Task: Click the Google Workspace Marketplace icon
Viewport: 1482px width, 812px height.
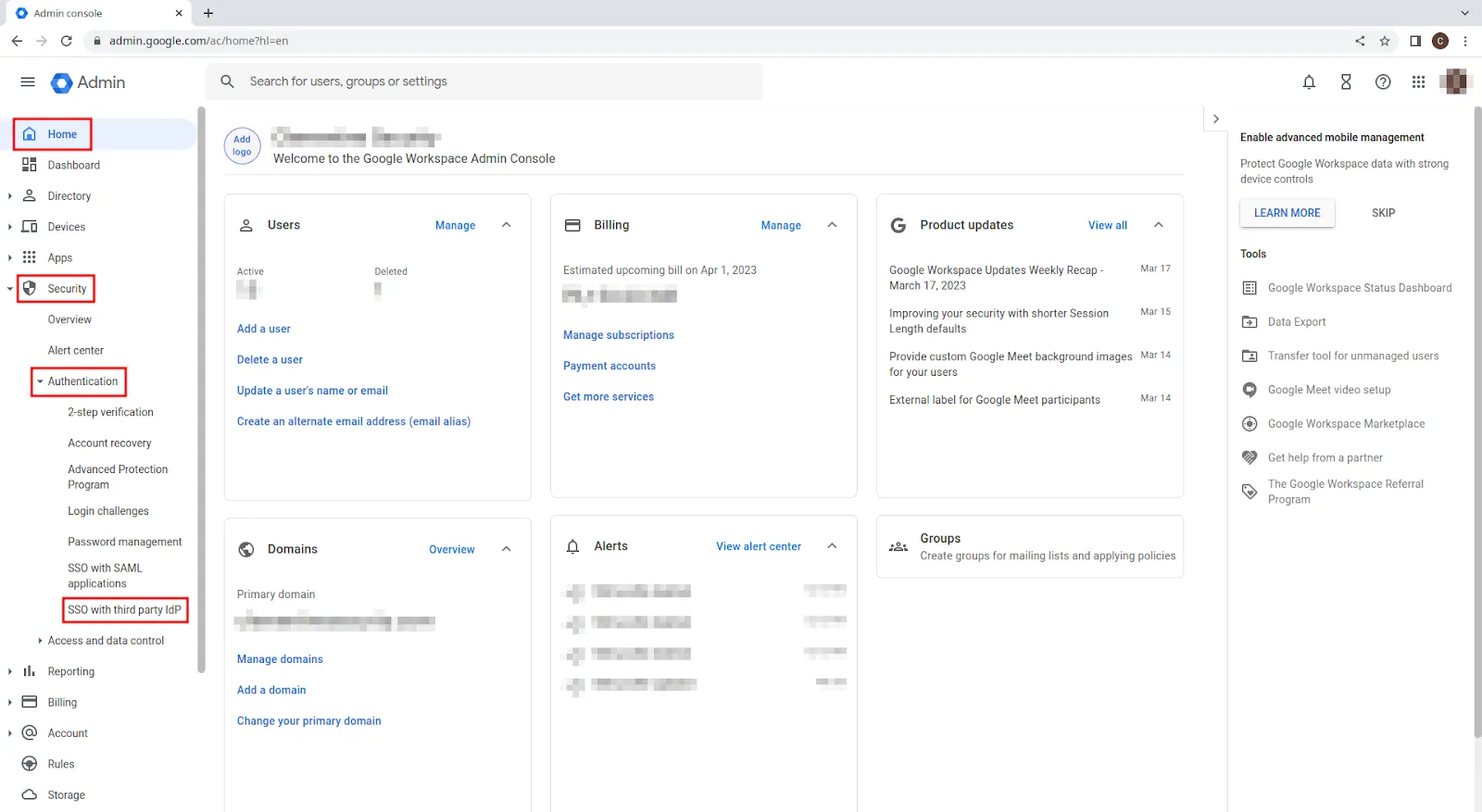Action: [1250, 424]
